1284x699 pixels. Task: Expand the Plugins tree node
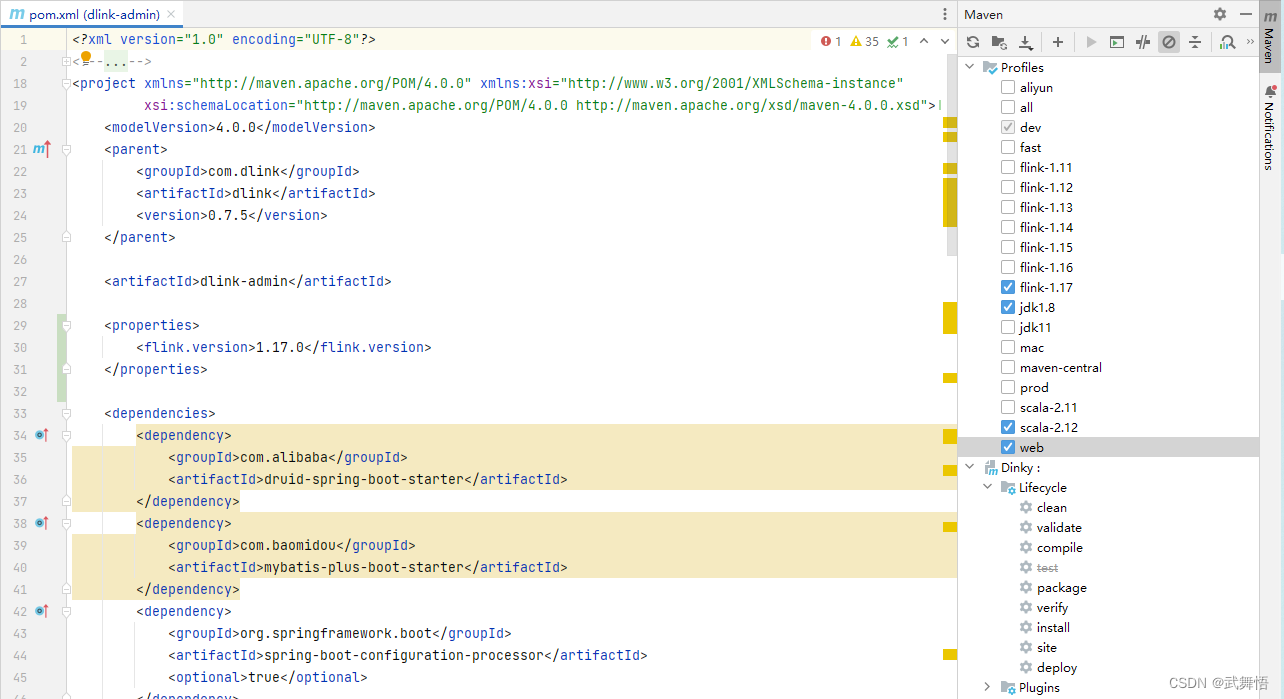(x=986, y=687)
